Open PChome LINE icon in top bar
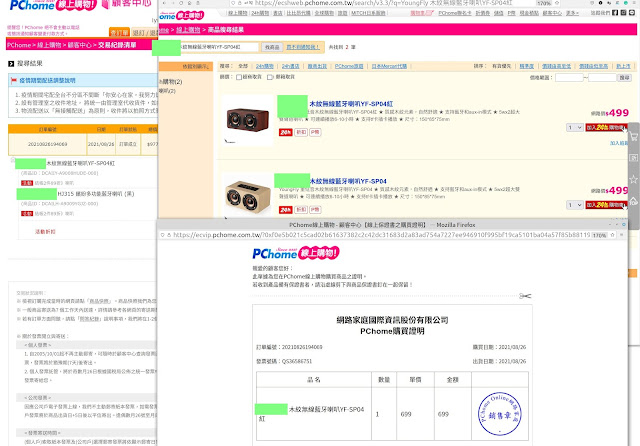 tap(632, 13)
